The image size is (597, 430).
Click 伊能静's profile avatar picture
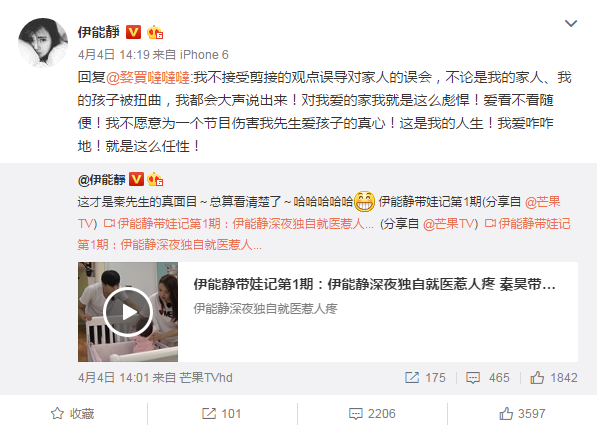(x=43, y=43)
